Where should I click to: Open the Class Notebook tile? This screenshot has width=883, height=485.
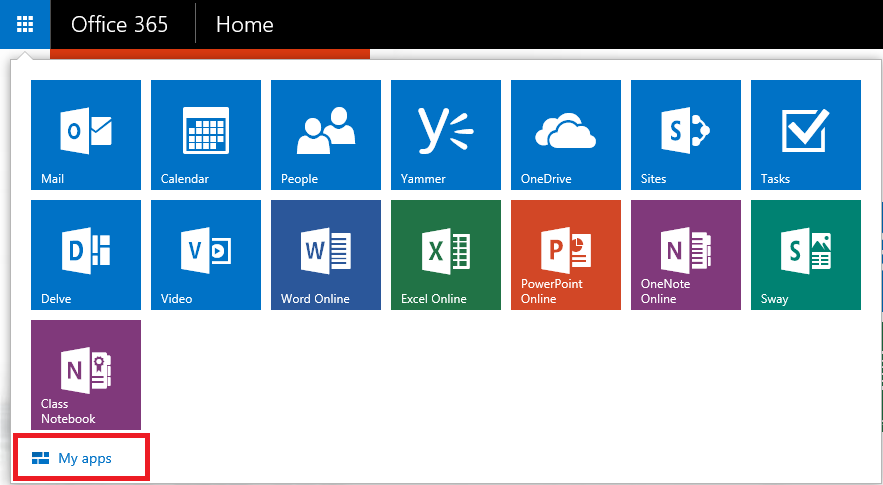86,375
